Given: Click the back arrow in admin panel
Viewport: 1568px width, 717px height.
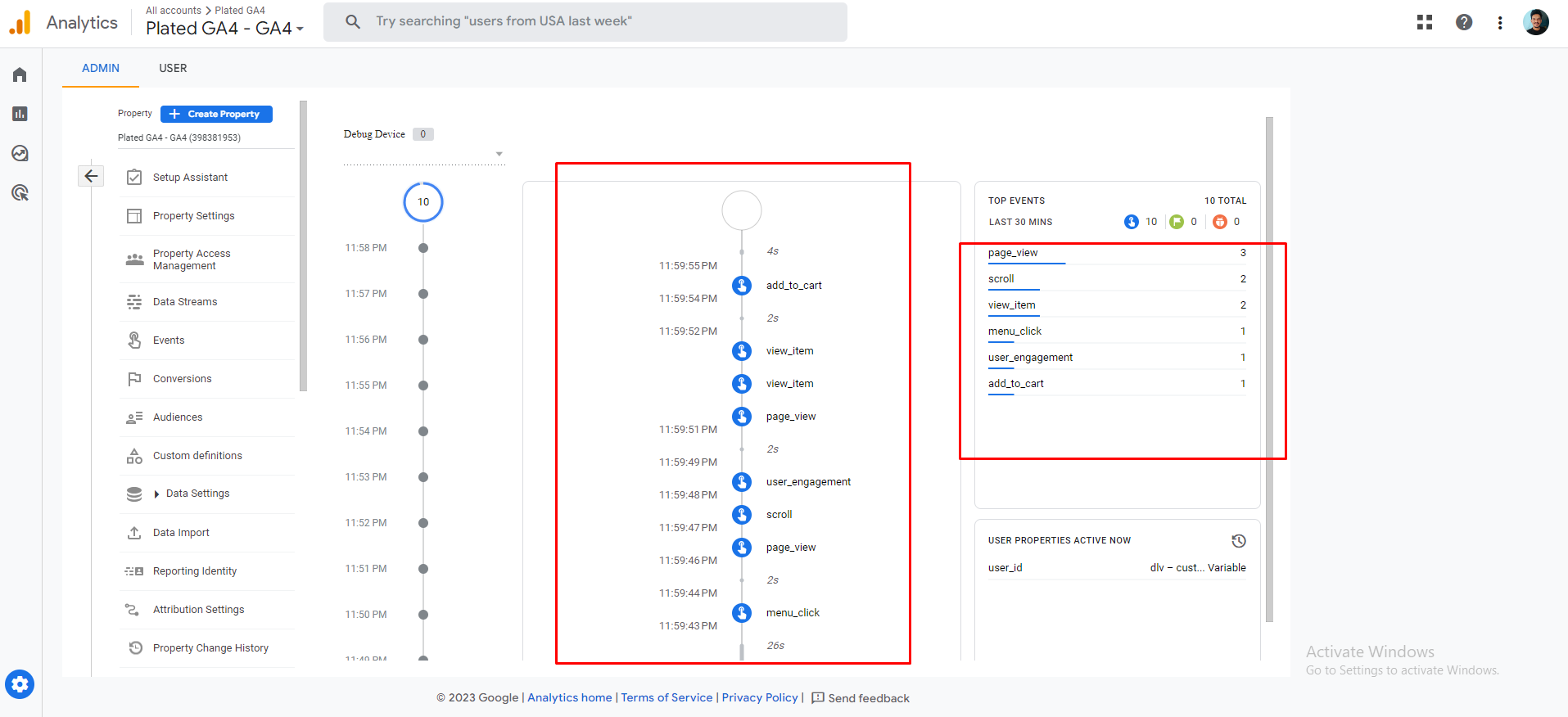Looking at the screenshot, I should coord(91,176).
